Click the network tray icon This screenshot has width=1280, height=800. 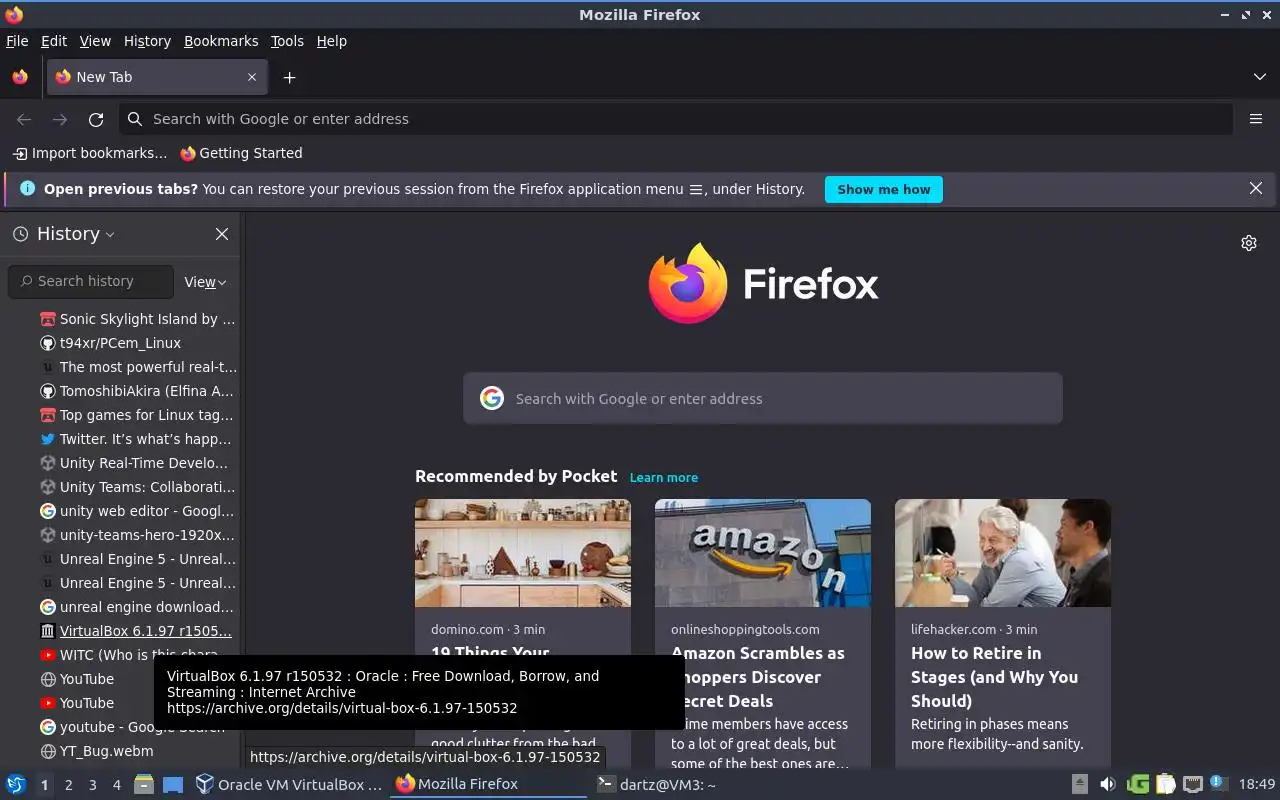click(1192, 784)
